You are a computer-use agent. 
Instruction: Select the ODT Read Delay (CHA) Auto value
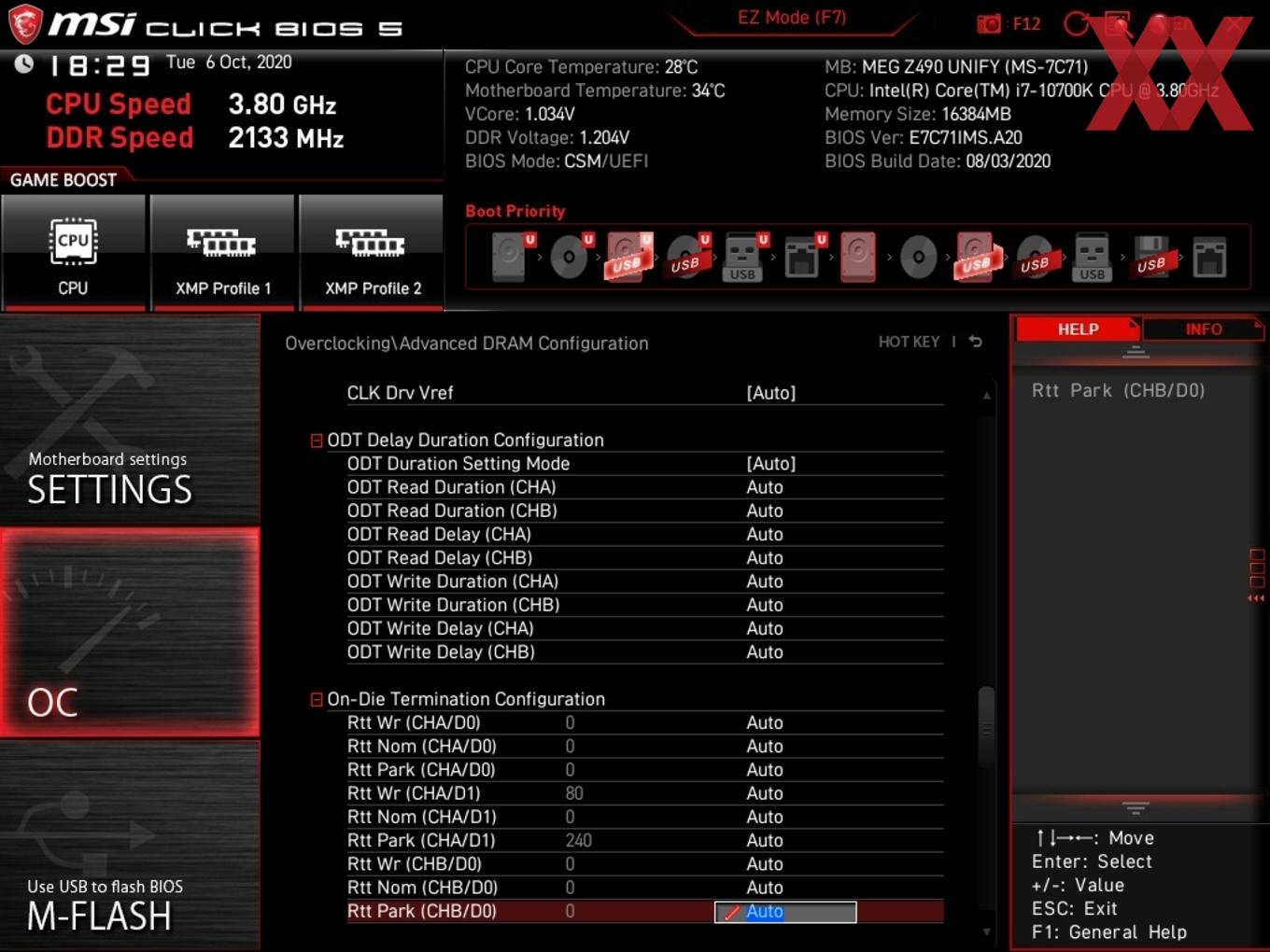(765, 534)
